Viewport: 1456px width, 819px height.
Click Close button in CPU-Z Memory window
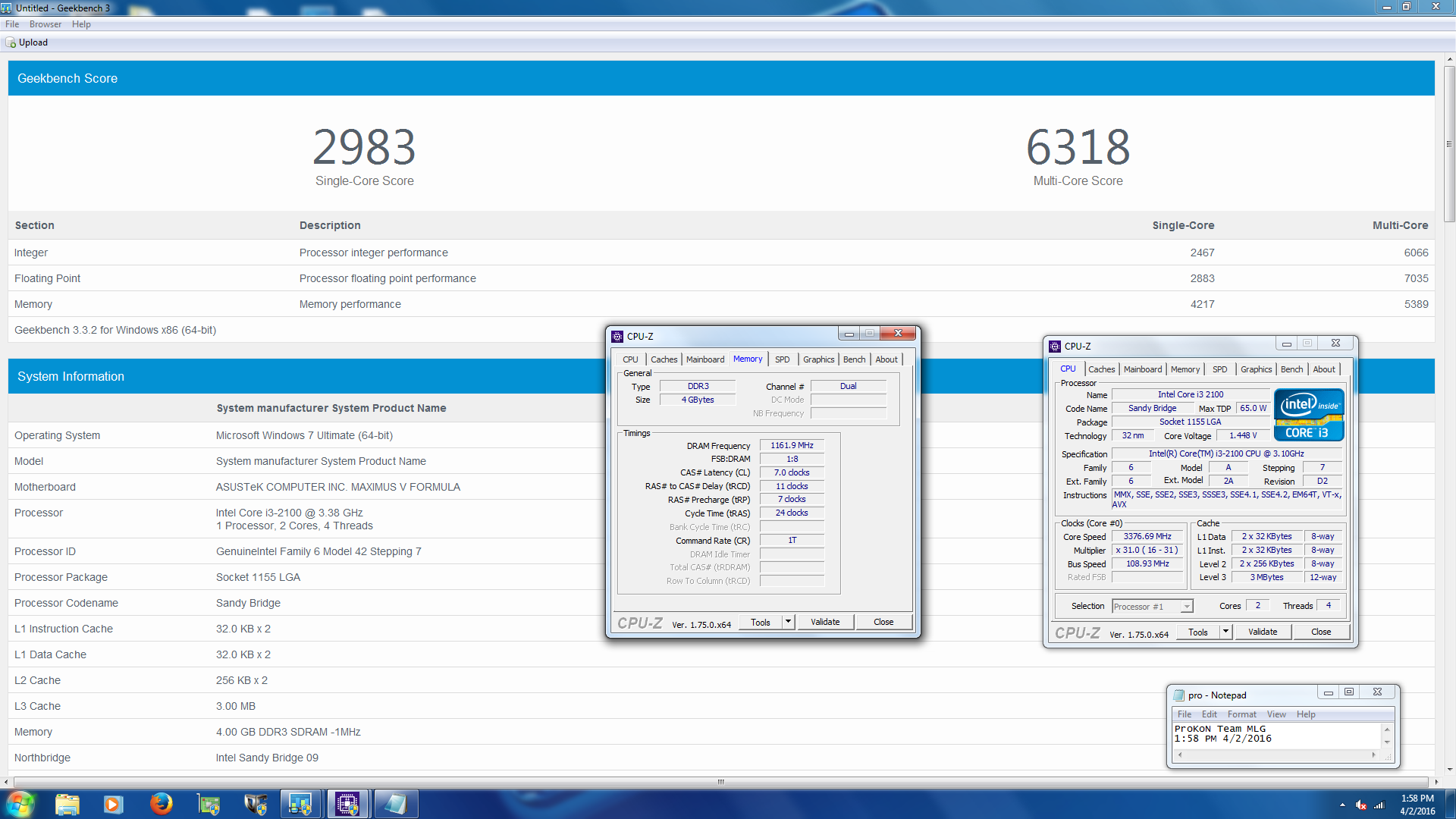click(883, 622)
